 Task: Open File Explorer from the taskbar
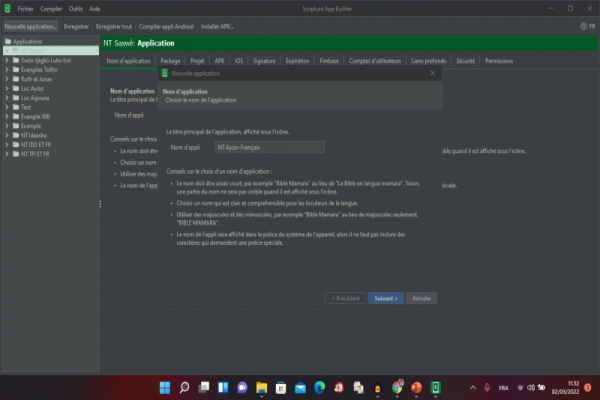[262, 387]
